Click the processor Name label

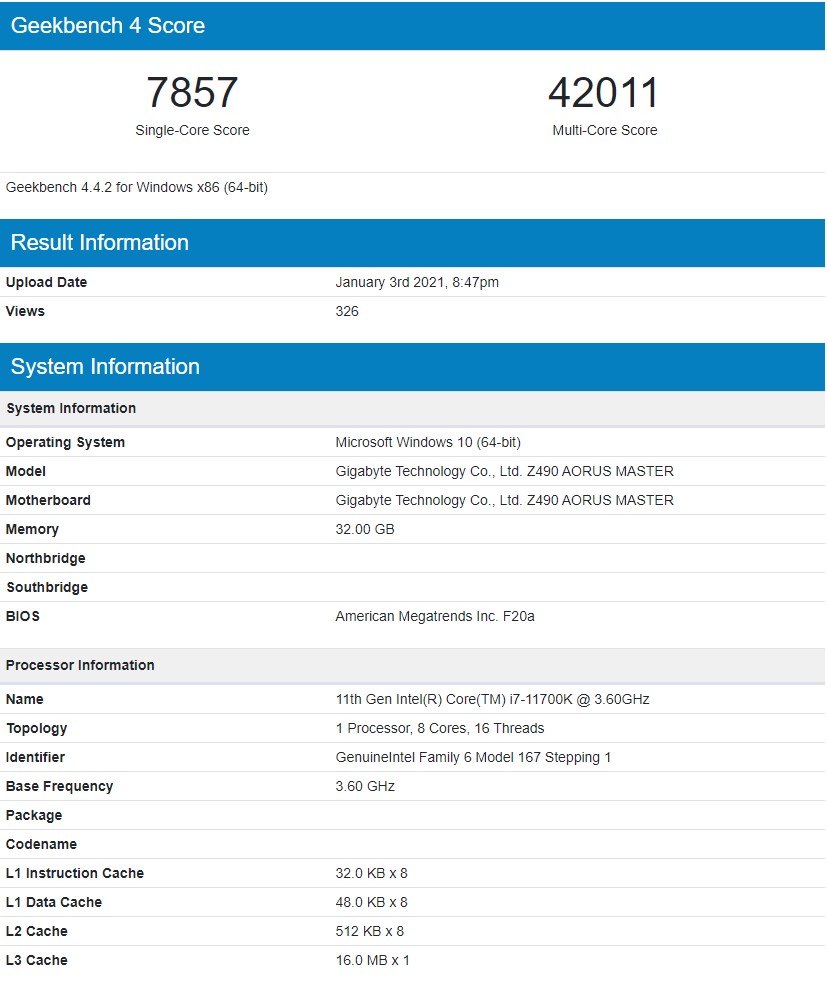(x=25, y=699)
